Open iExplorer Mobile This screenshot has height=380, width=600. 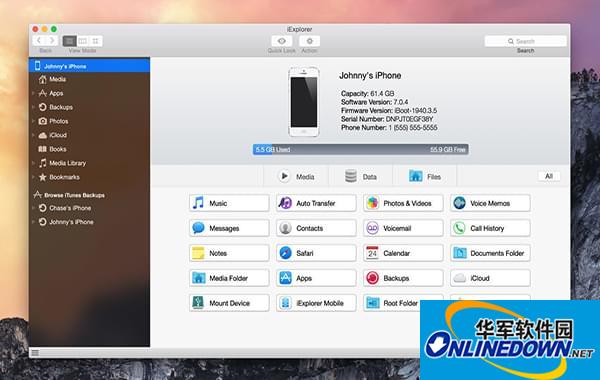click(316, 303)
